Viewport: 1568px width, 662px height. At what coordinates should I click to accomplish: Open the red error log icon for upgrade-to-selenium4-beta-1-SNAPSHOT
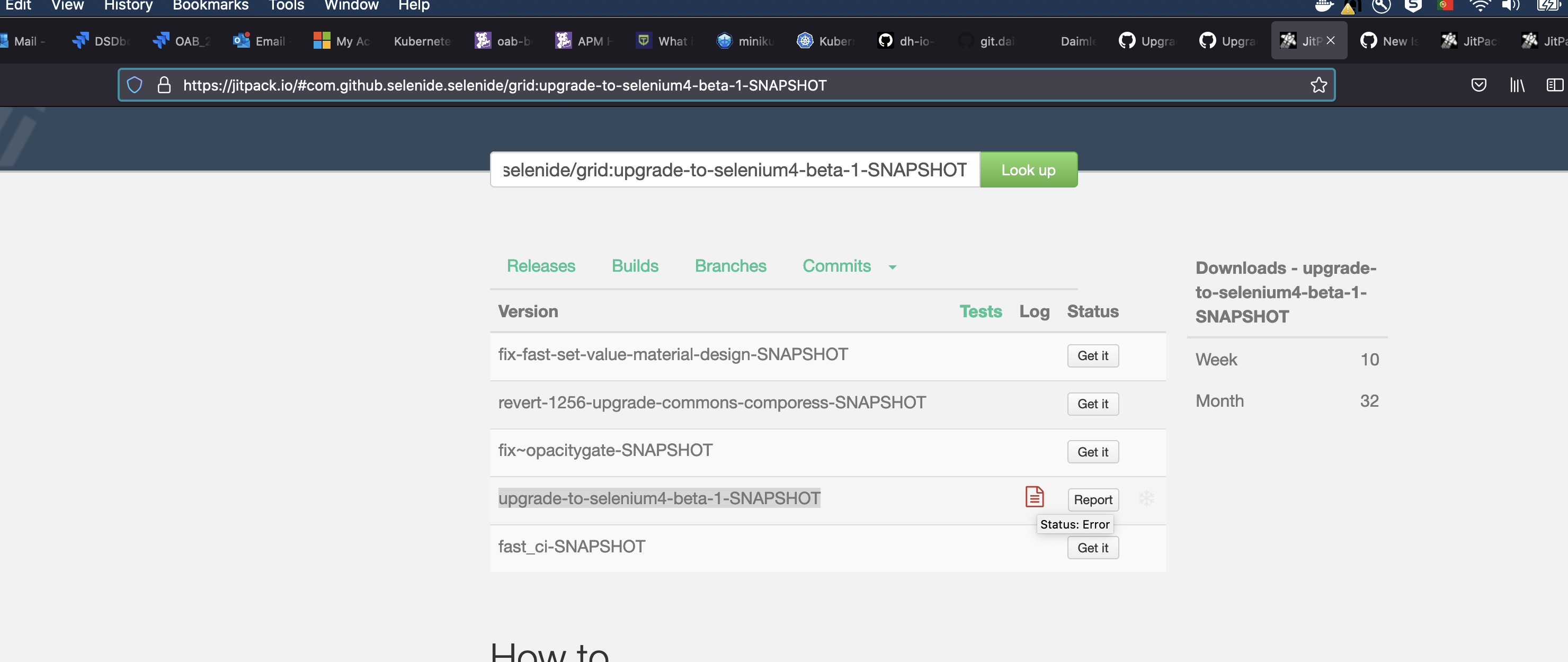[1034, 497]
